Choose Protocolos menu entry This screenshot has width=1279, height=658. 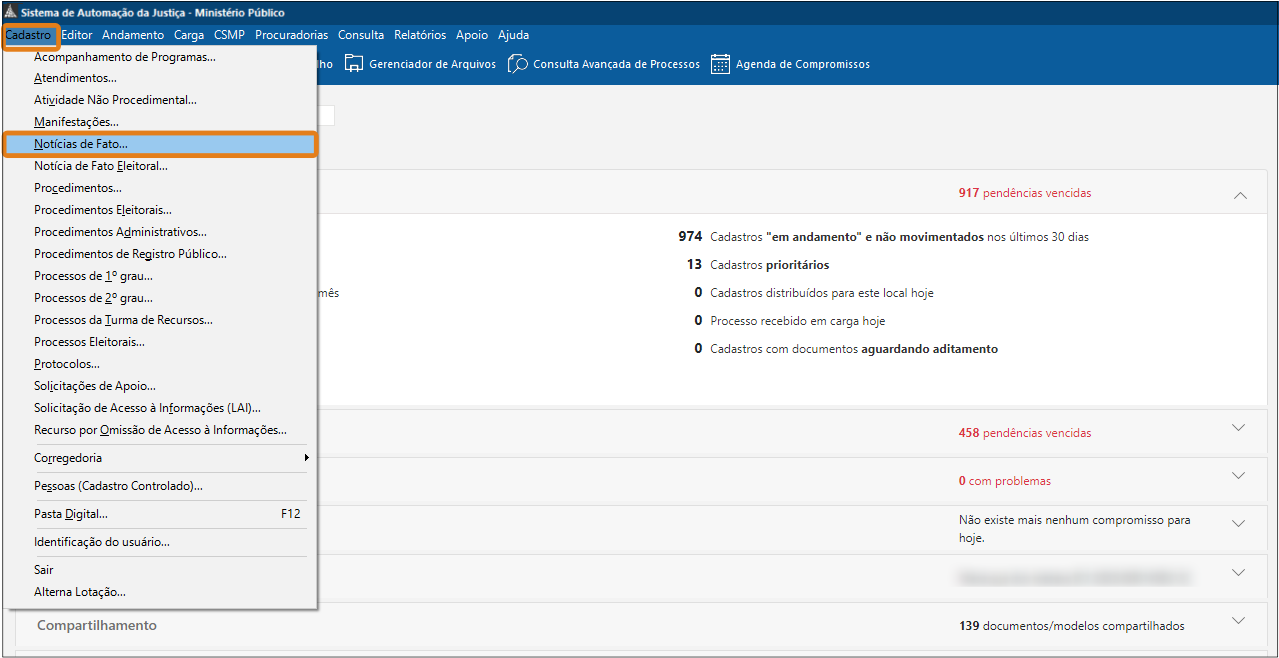pyautogui.click(x=160, y=364)
